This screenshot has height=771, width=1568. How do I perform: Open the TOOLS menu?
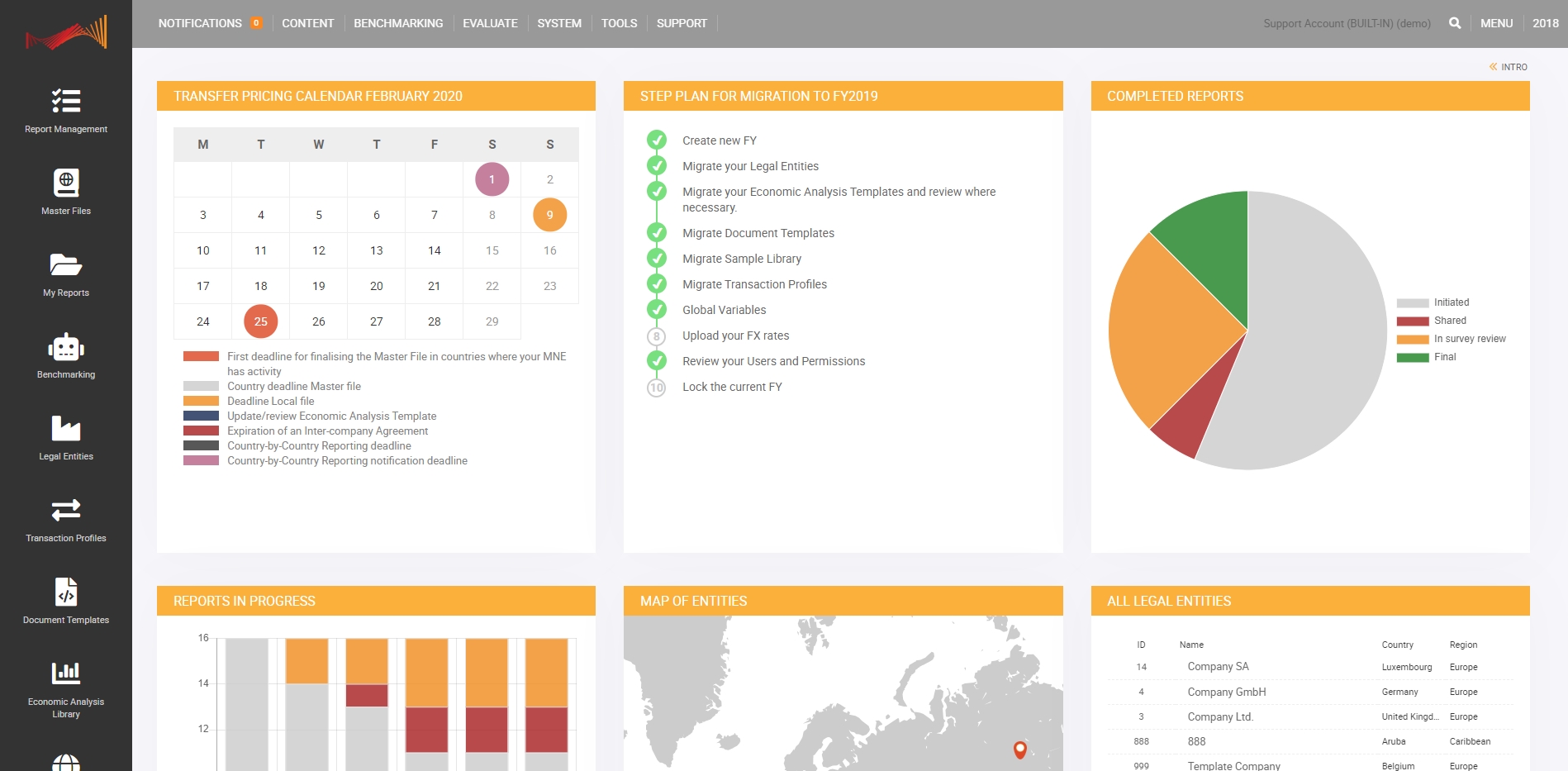[x=620, y=23]
